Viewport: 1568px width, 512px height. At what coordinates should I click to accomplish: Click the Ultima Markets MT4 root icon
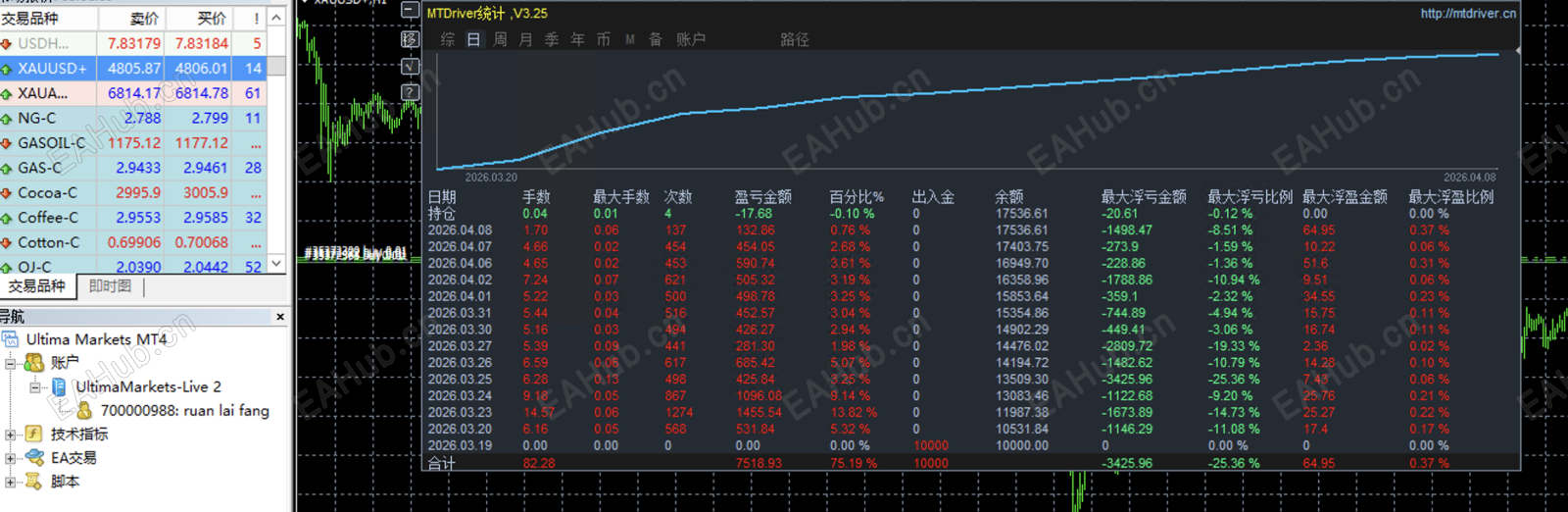11,339
